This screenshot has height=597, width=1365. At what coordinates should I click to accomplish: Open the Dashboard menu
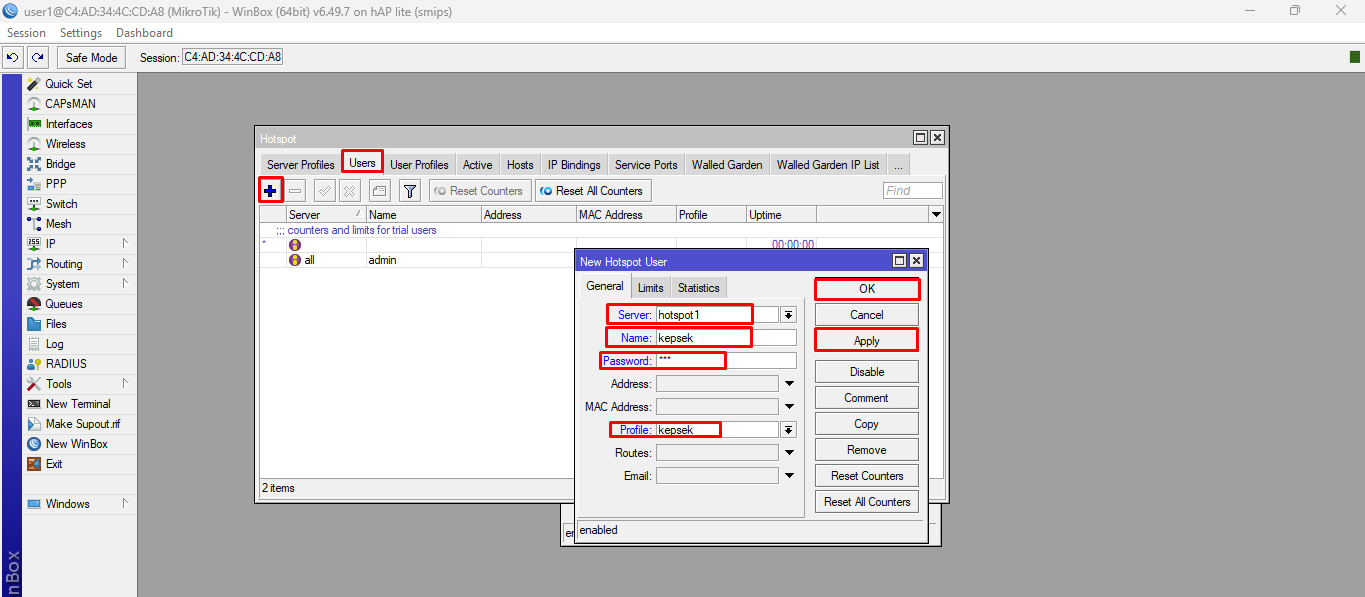144,33
